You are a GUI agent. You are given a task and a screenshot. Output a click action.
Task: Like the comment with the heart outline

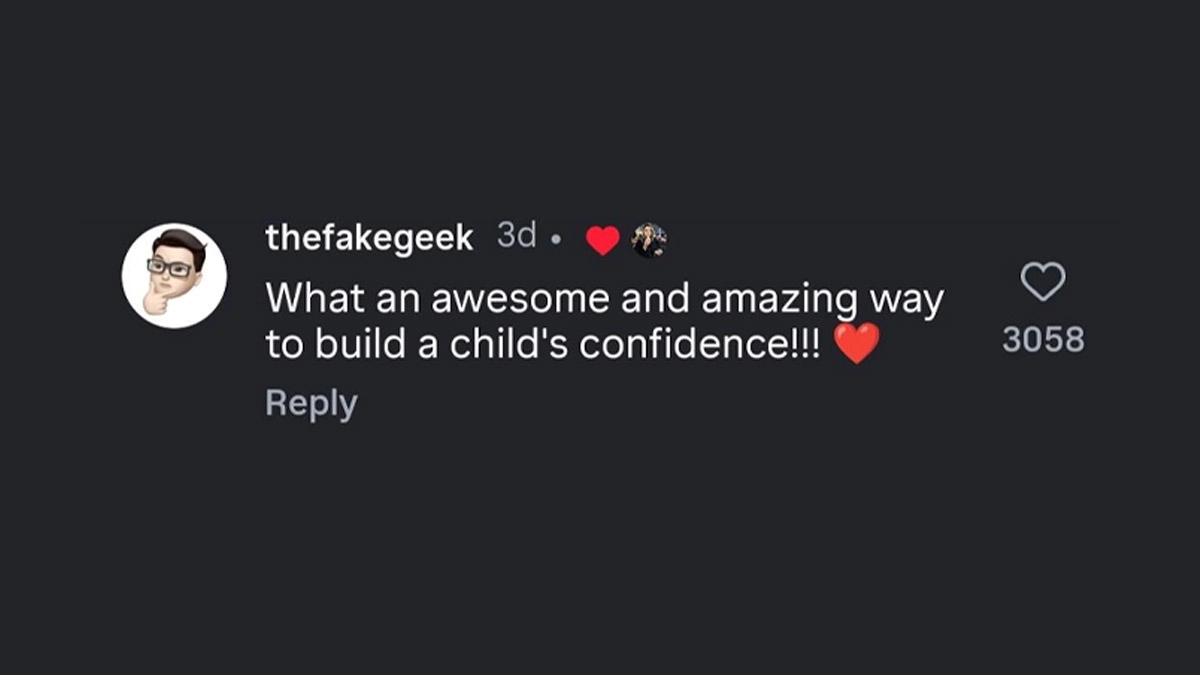(x=1043, y=282)
